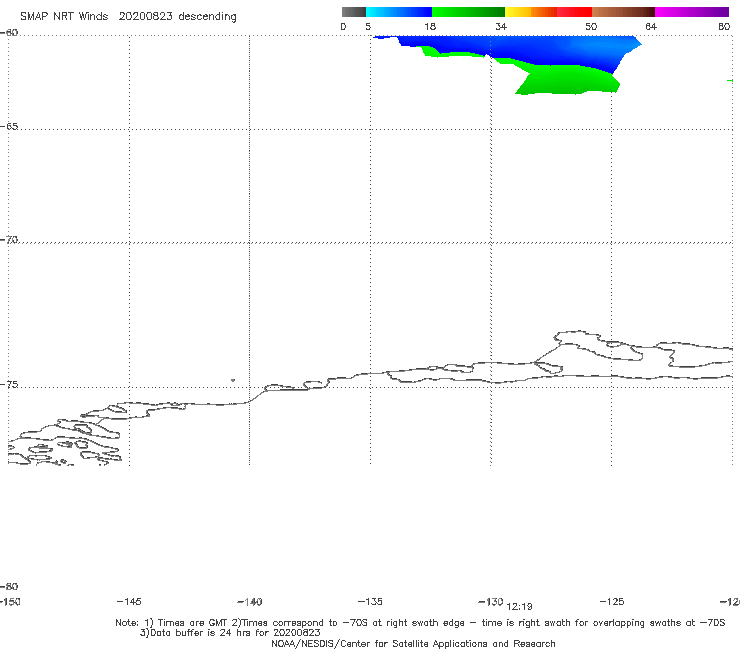The width and height of the screenshot is (740, 650).
Task: Click the brown segment of the color bar
Action: pos(623,12)
